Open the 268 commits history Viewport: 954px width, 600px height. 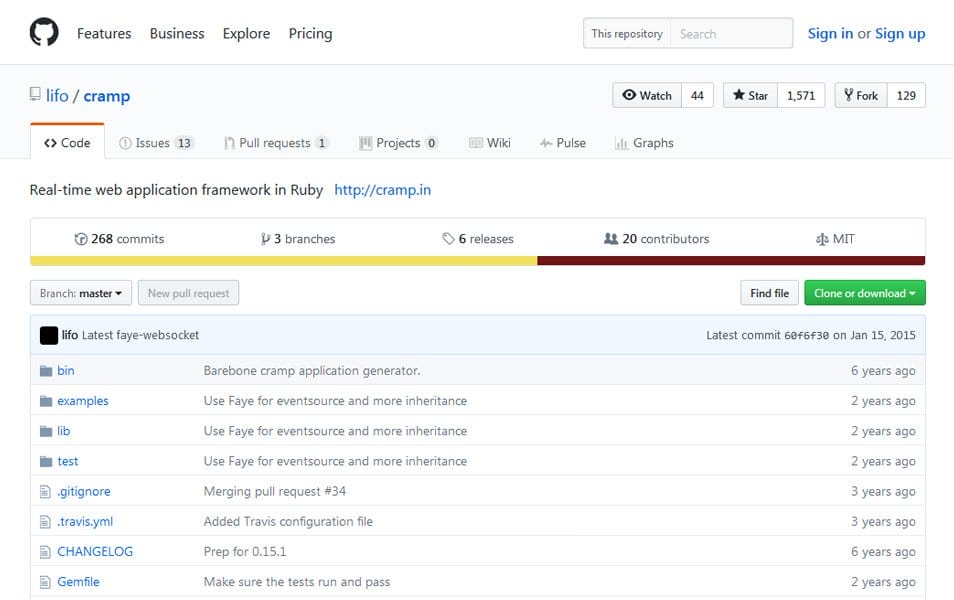[x=119, y=239]
